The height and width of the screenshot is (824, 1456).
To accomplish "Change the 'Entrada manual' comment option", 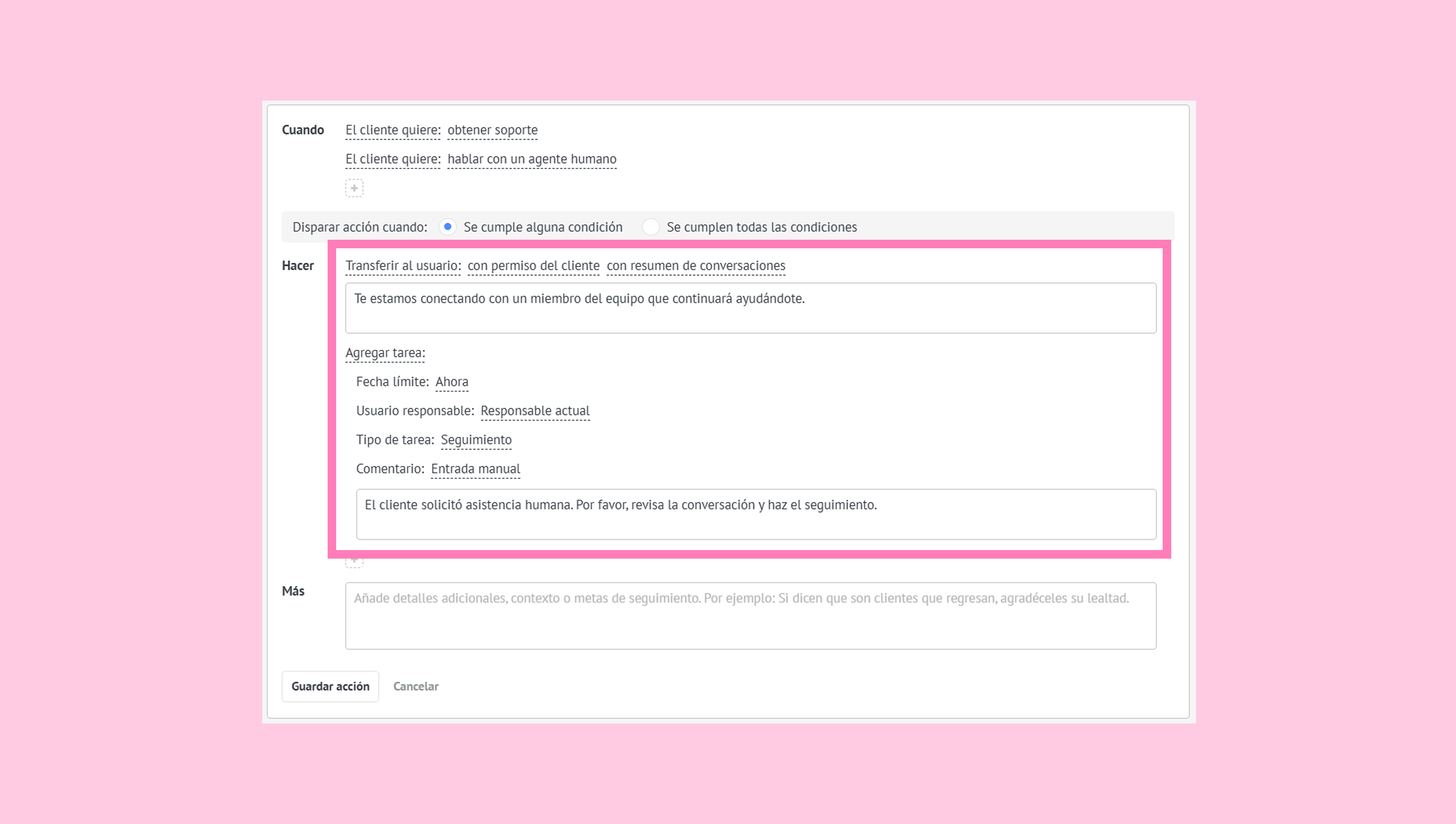I will coord(475,469).
